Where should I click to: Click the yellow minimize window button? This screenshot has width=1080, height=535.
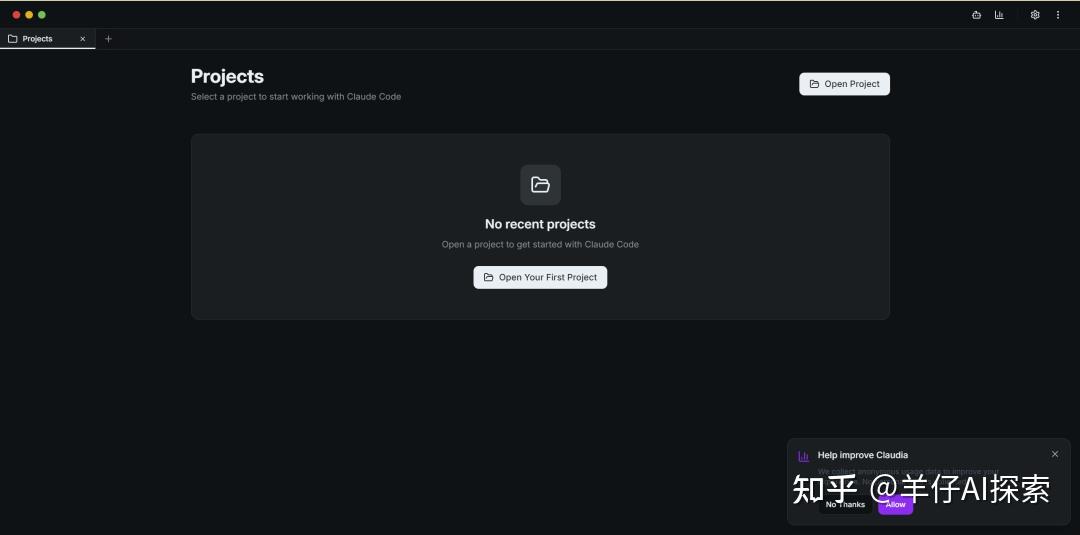point(29,14)
